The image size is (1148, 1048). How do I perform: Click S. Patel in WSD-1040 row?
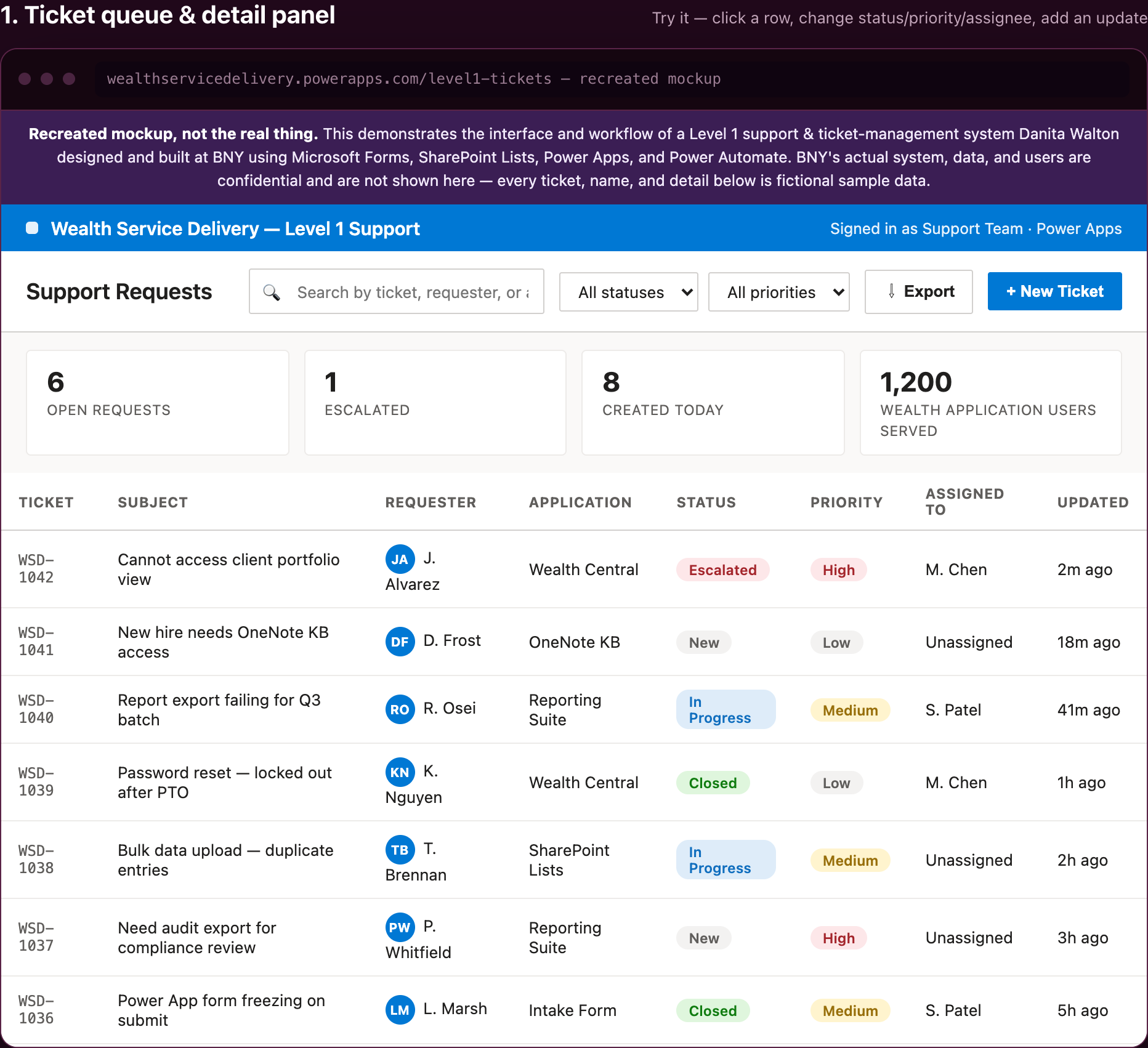(x=953, y=710)
